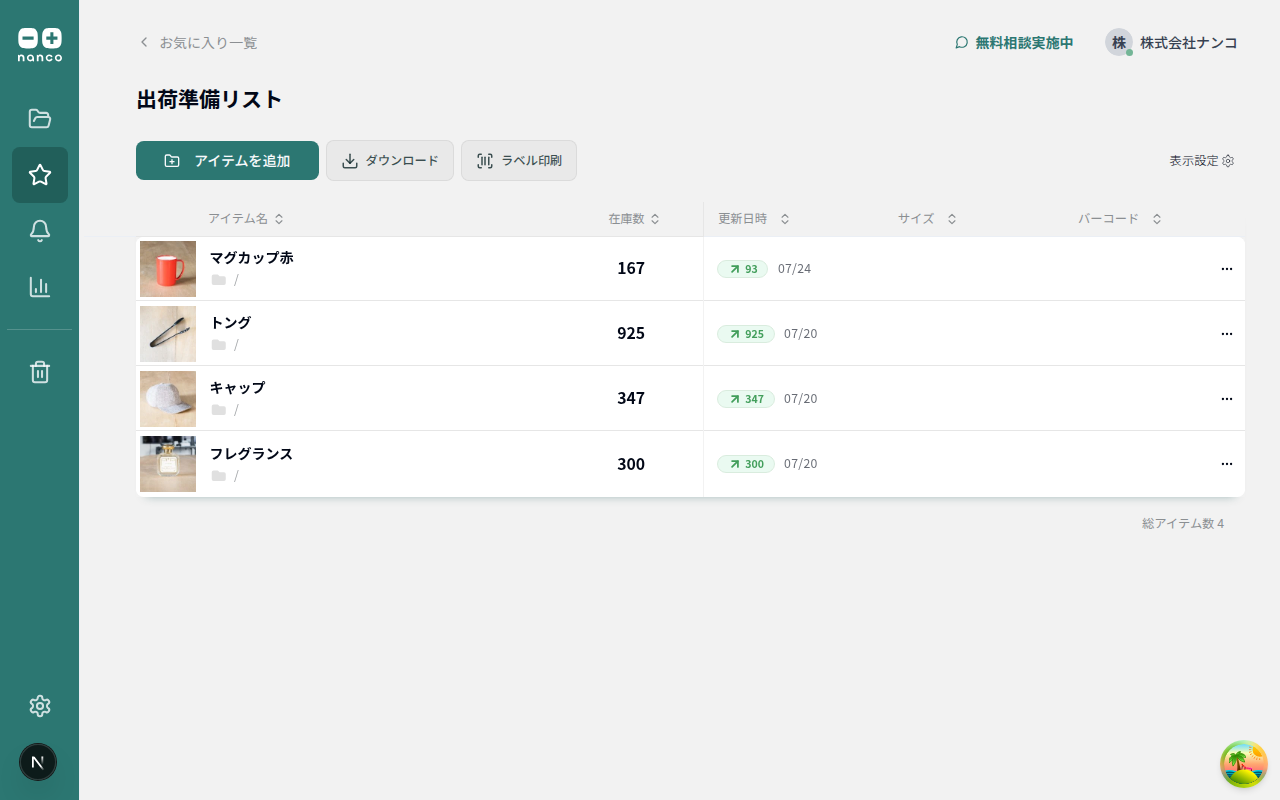Sort by アイテム名 column
This screenshot has height=800, width=1280.
click(246, 219)
